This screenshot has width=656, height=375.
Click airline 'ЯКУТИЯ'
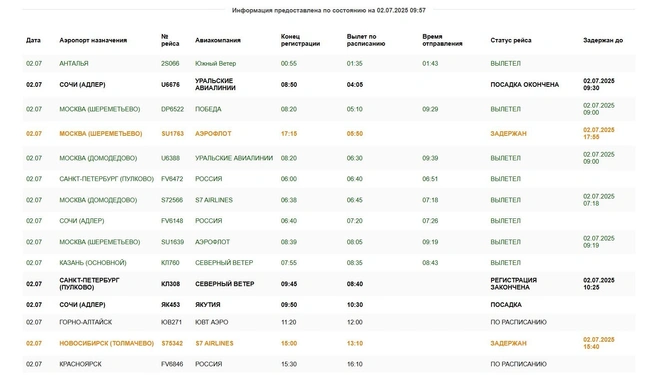click(208, 305)
